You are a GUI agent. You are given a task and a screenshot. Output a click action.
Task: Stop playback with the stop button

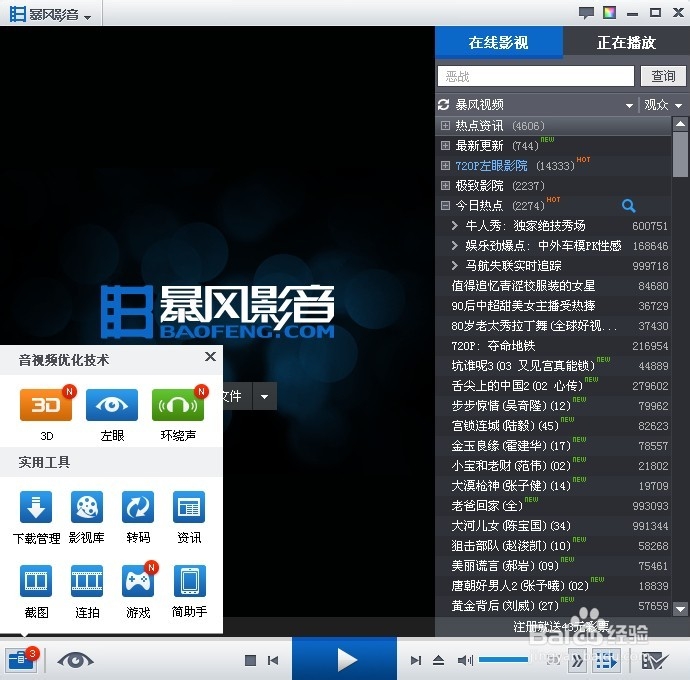click(x=250, y=660)
